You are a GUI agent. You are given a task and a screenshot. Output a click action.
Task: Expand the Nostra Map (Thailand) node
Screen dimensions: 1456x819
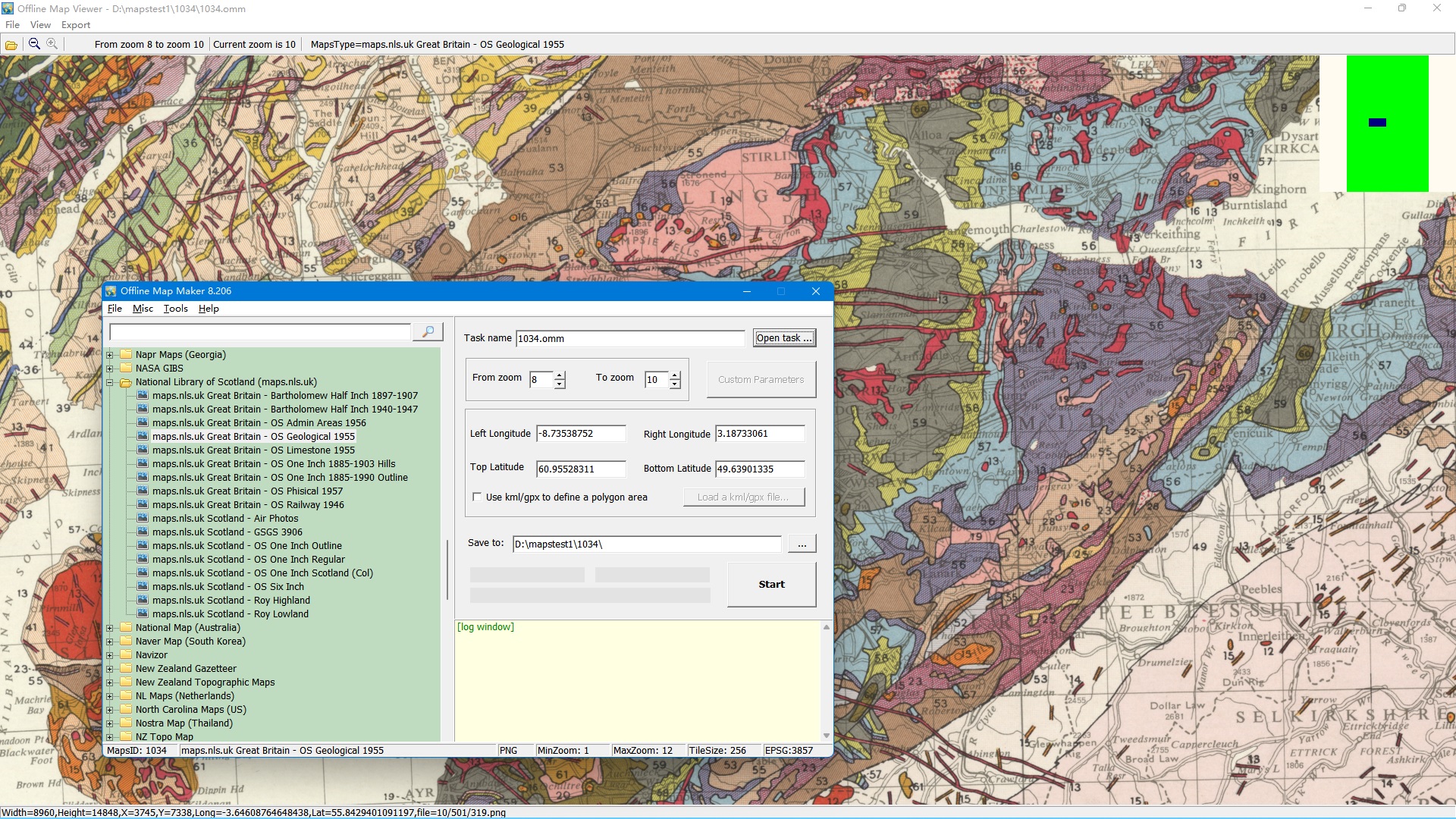(110, 723)
